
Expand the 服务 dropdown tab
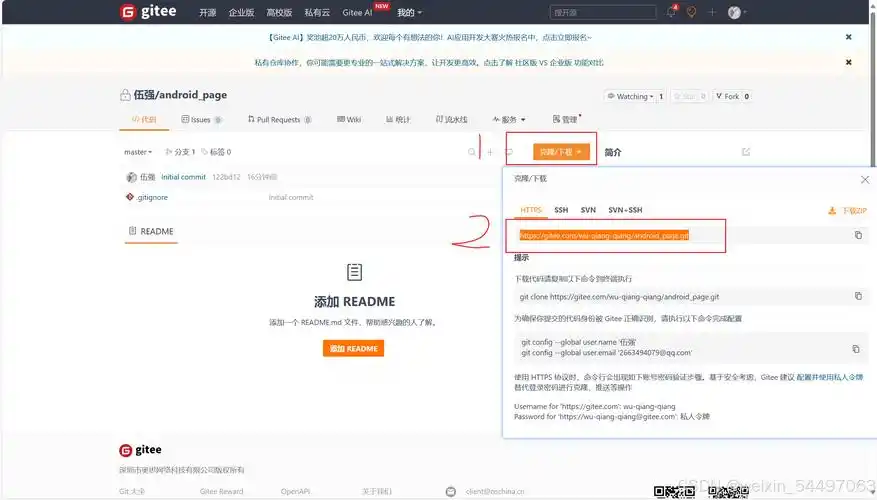(x=509, y=119)
